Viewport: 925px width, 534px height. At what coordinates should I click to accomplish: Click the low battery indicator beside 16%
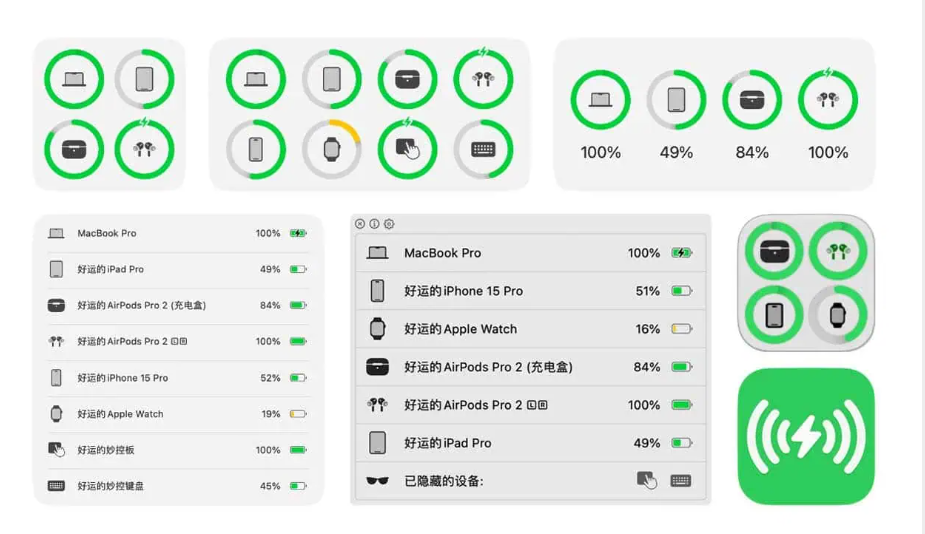coord(682,329)
